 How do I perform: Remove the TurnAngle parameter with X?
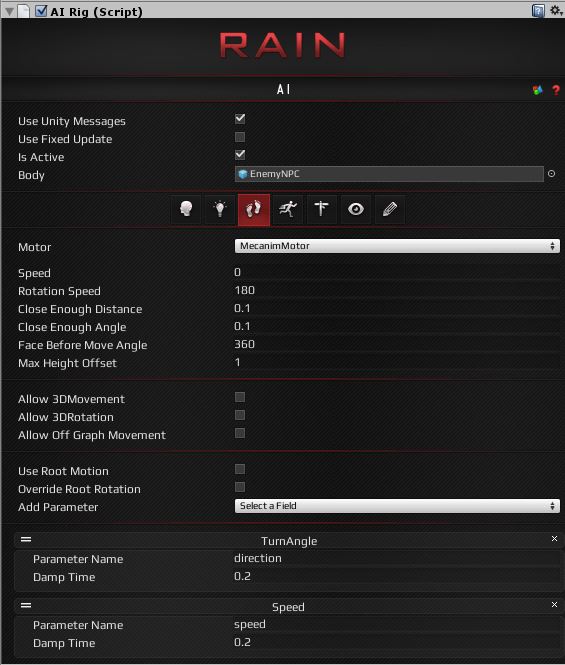(x=554, y=539)
